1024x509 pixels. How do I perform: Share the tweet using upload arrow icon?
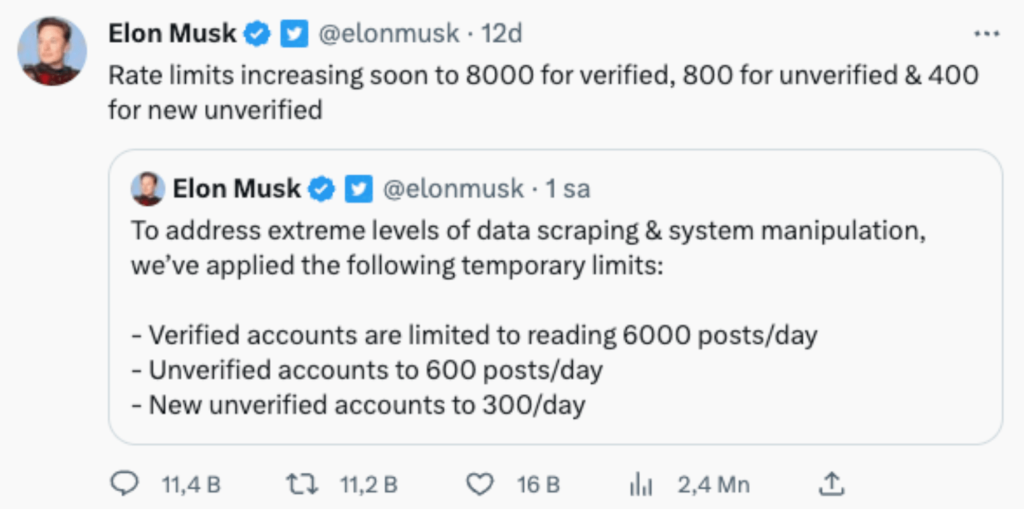click(829, 484)
